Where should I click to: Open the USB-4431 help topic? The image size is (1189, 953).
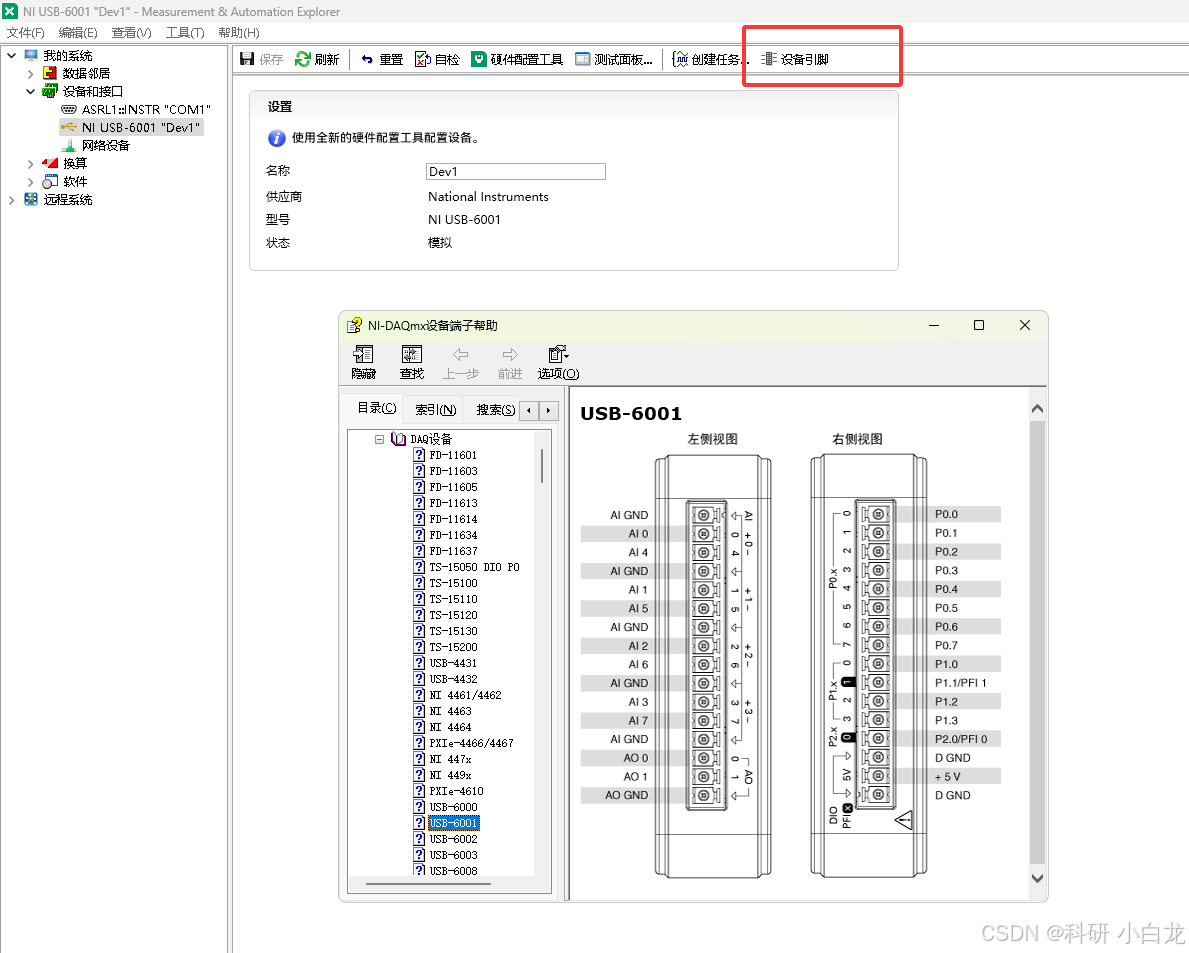pos(453,663)
